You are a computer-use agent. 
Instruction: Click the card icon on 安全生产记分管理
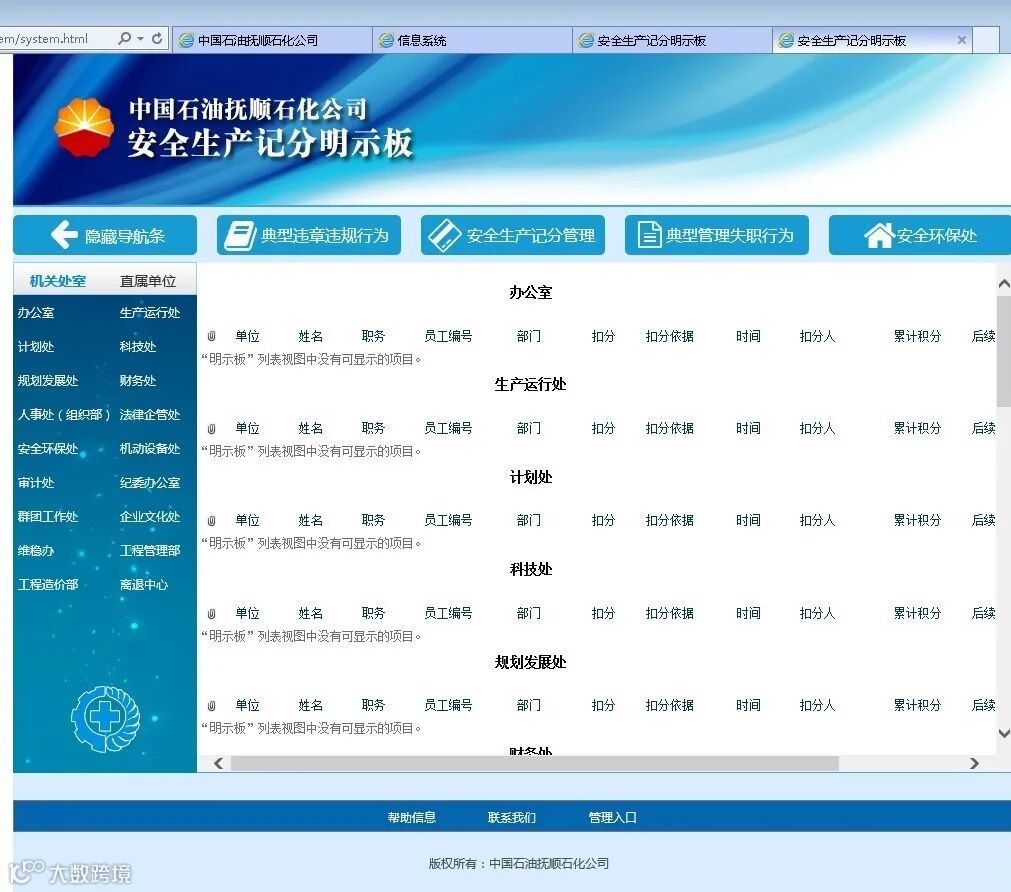444,235
